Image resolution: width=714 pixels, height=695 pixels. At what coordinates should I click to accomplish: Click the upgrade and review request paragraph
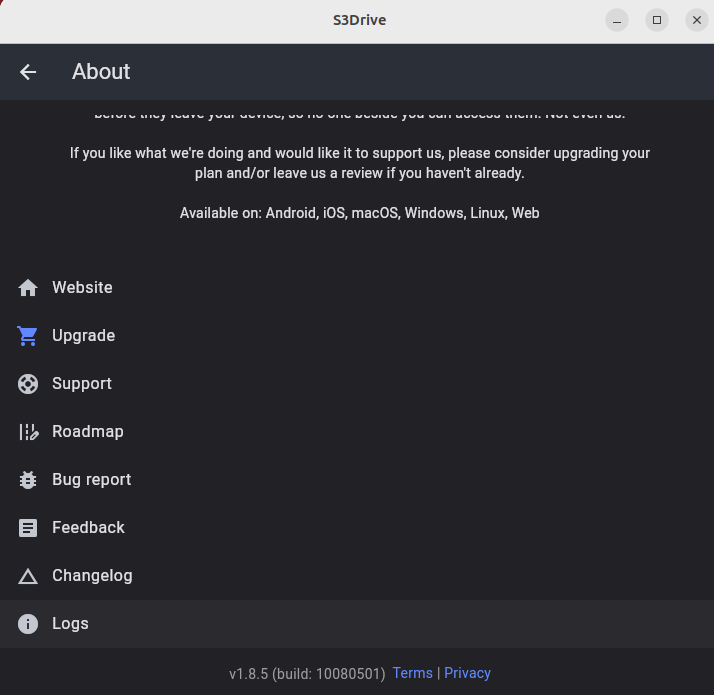(x=359, y=163)
